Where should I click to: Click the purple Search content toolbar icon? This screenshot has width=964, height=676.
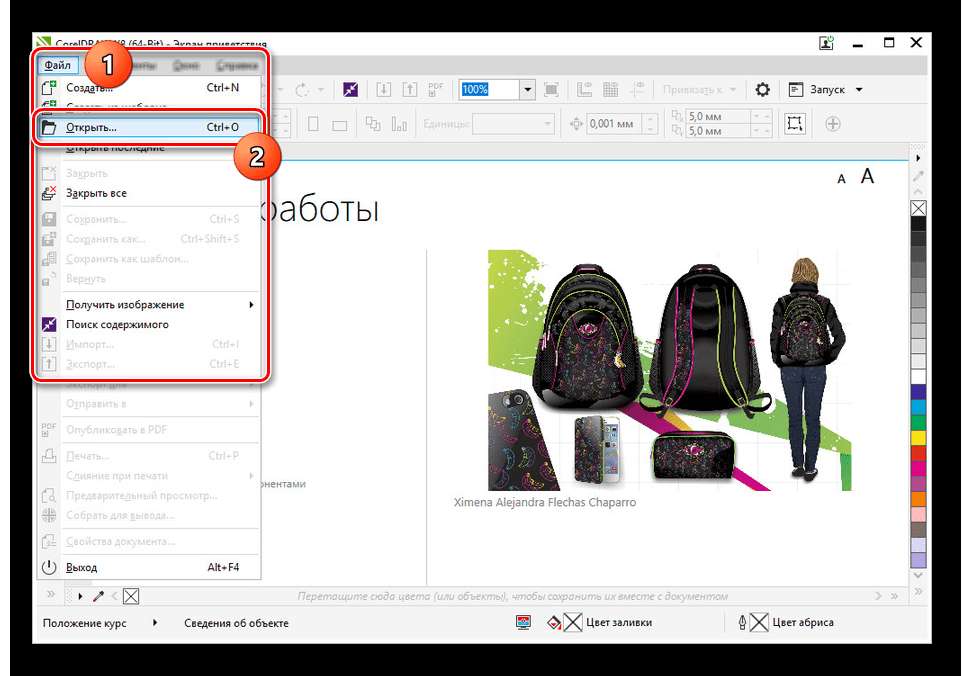pyautogui.click(x=350, y=90)
